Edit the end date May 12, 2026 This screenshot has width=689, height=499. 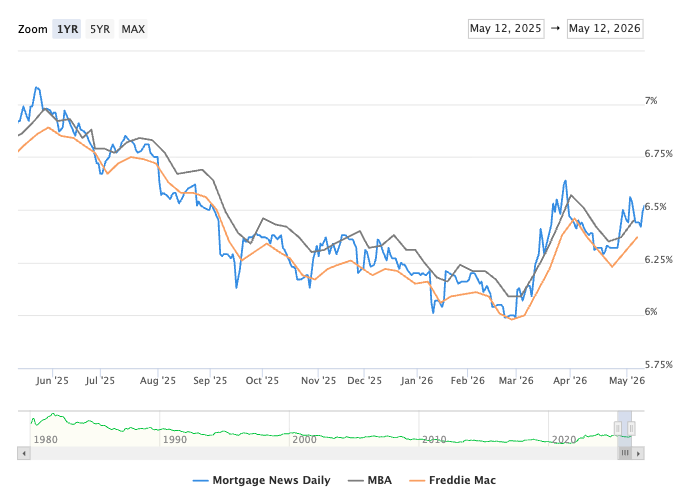[x=605, y=29]
